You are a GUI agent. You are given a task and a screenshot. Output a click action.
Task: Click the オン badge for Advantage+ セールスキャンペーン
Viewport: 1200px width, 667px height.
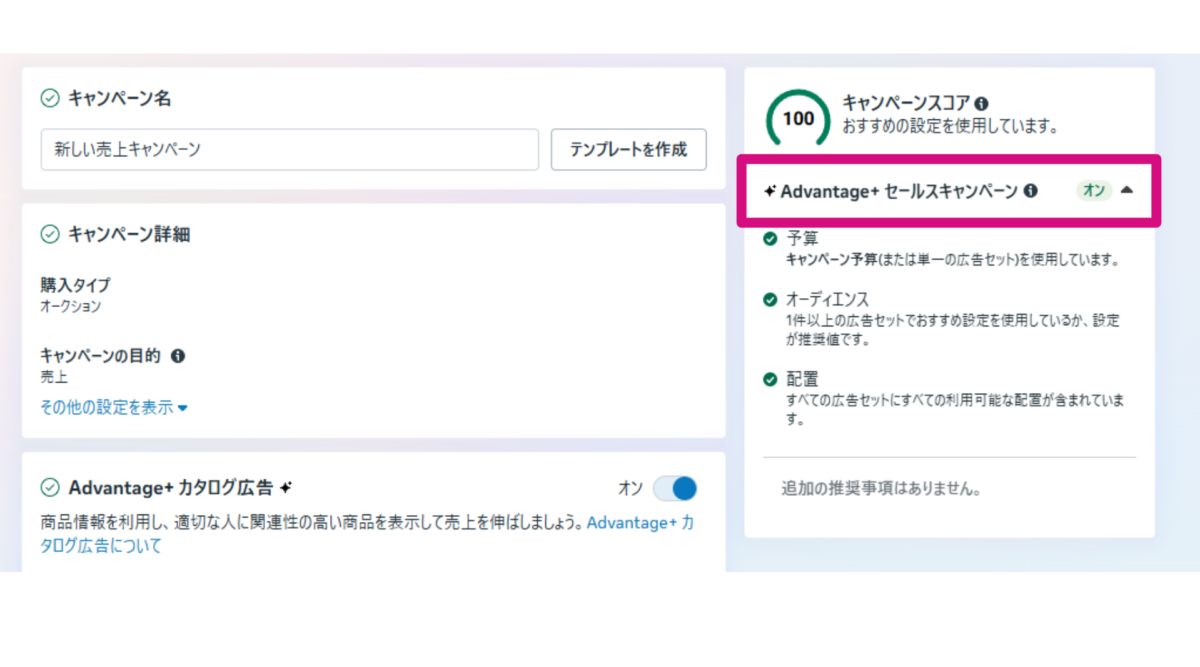(x=1094, y=190)
